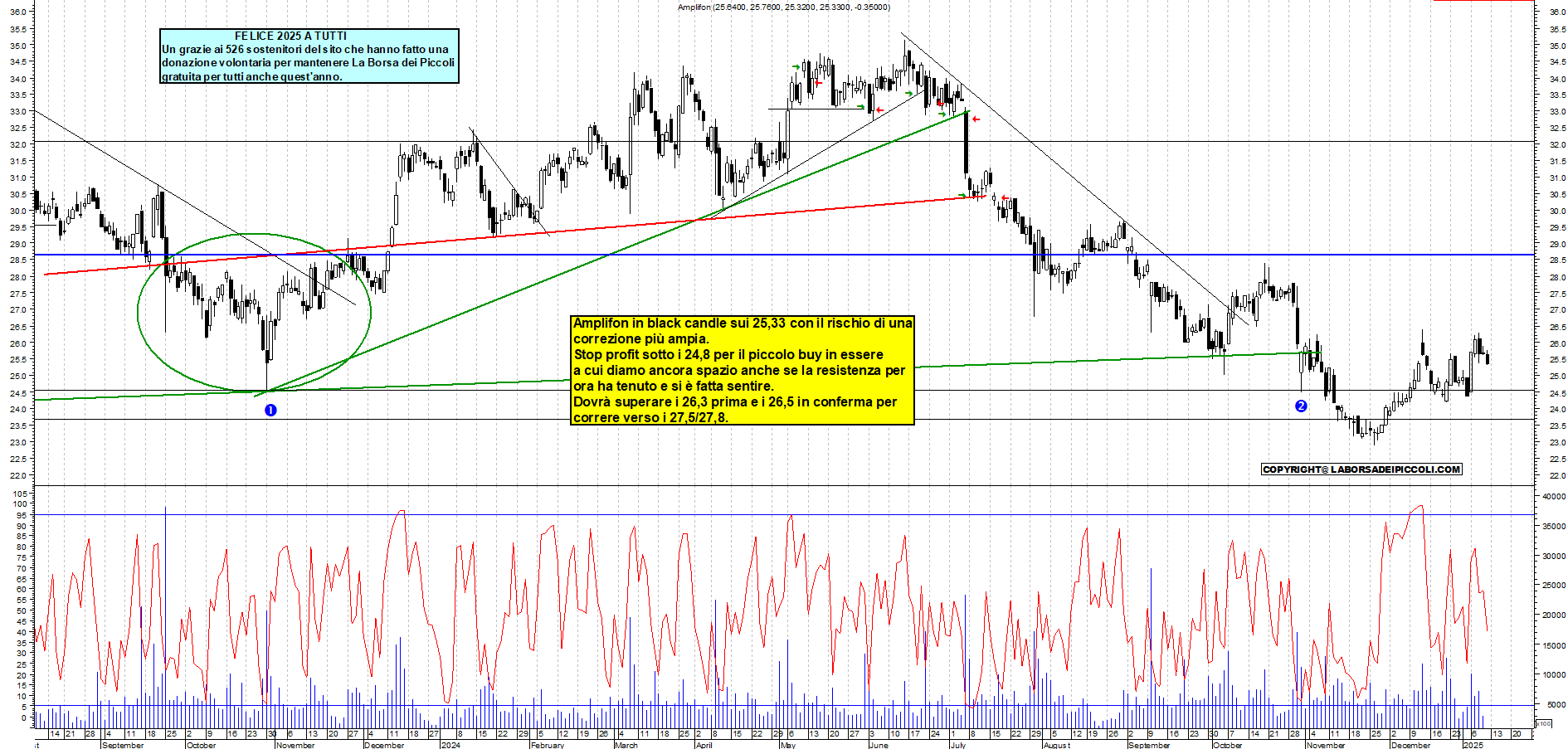Screen dimensions: 1568x749
Task: Click the blue circle marker numbered 2
Action: 1301,406
